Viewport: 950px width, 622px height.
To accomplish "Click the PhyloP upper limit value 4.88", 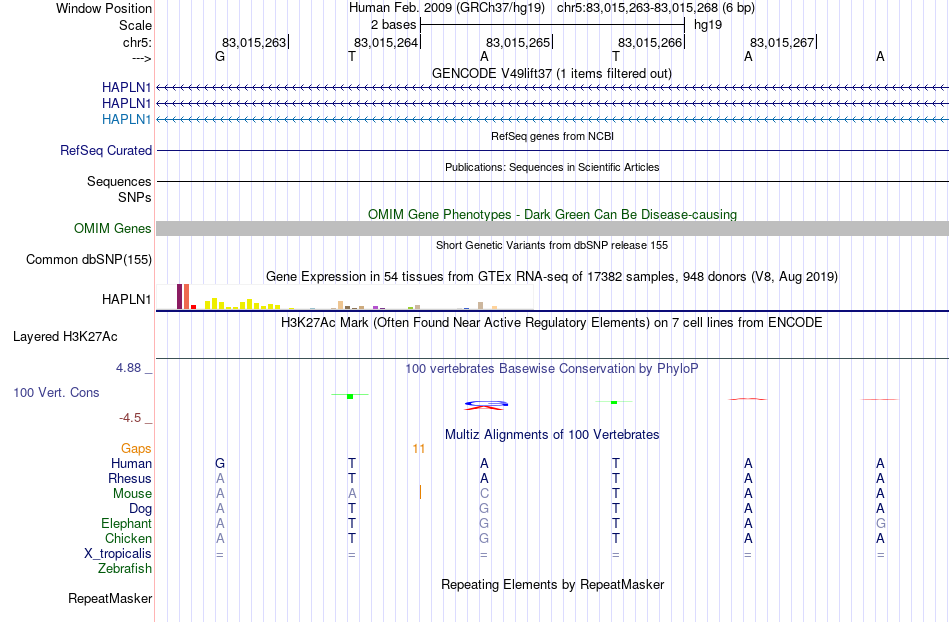I will pyautogui.click(x=128, y=368).
